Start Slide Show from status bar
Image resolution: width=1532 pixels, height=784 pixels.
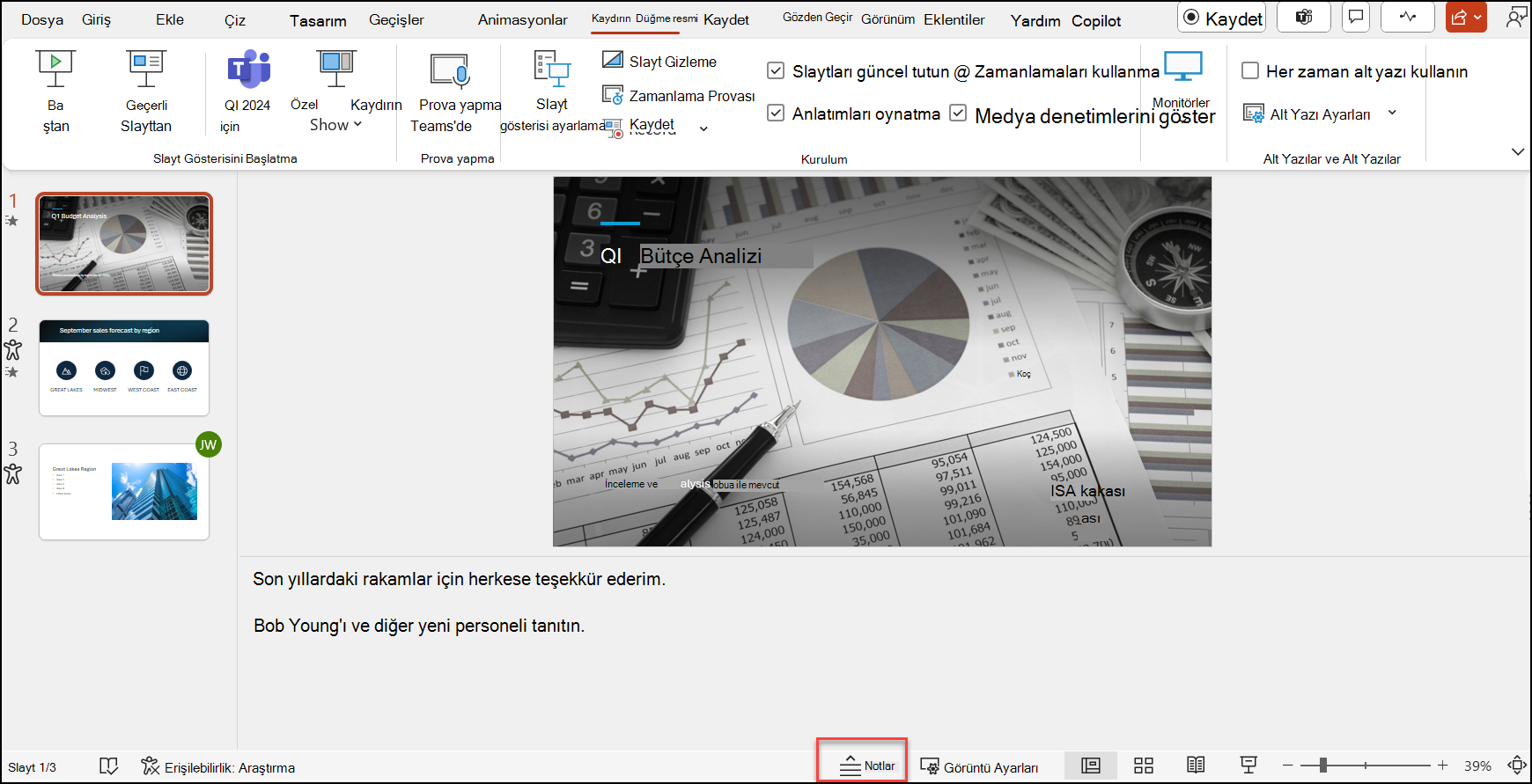point(1248,766)
